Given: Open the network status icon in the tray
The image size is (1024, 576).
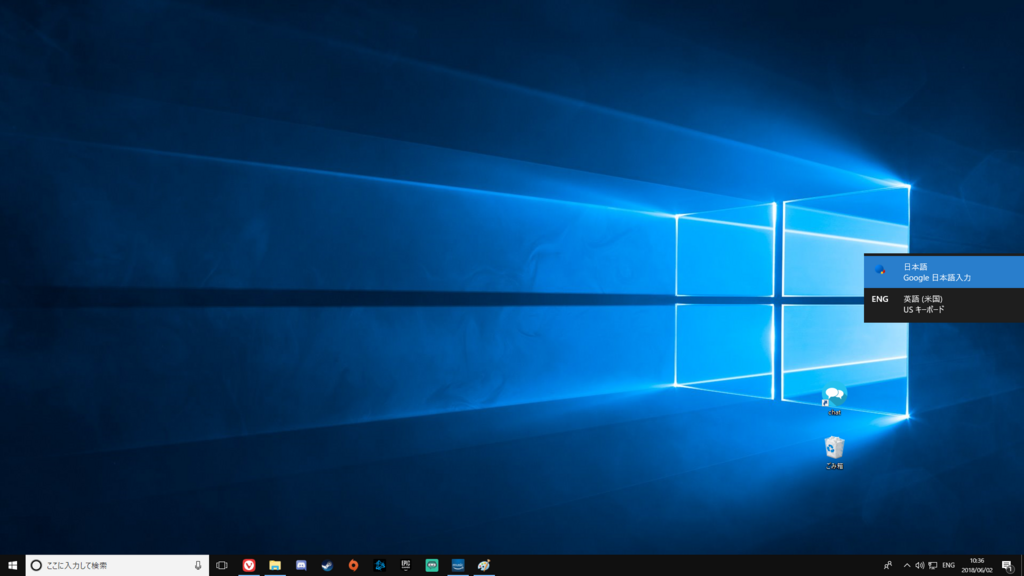Looking at the screenshot, I should pos(933,565).
